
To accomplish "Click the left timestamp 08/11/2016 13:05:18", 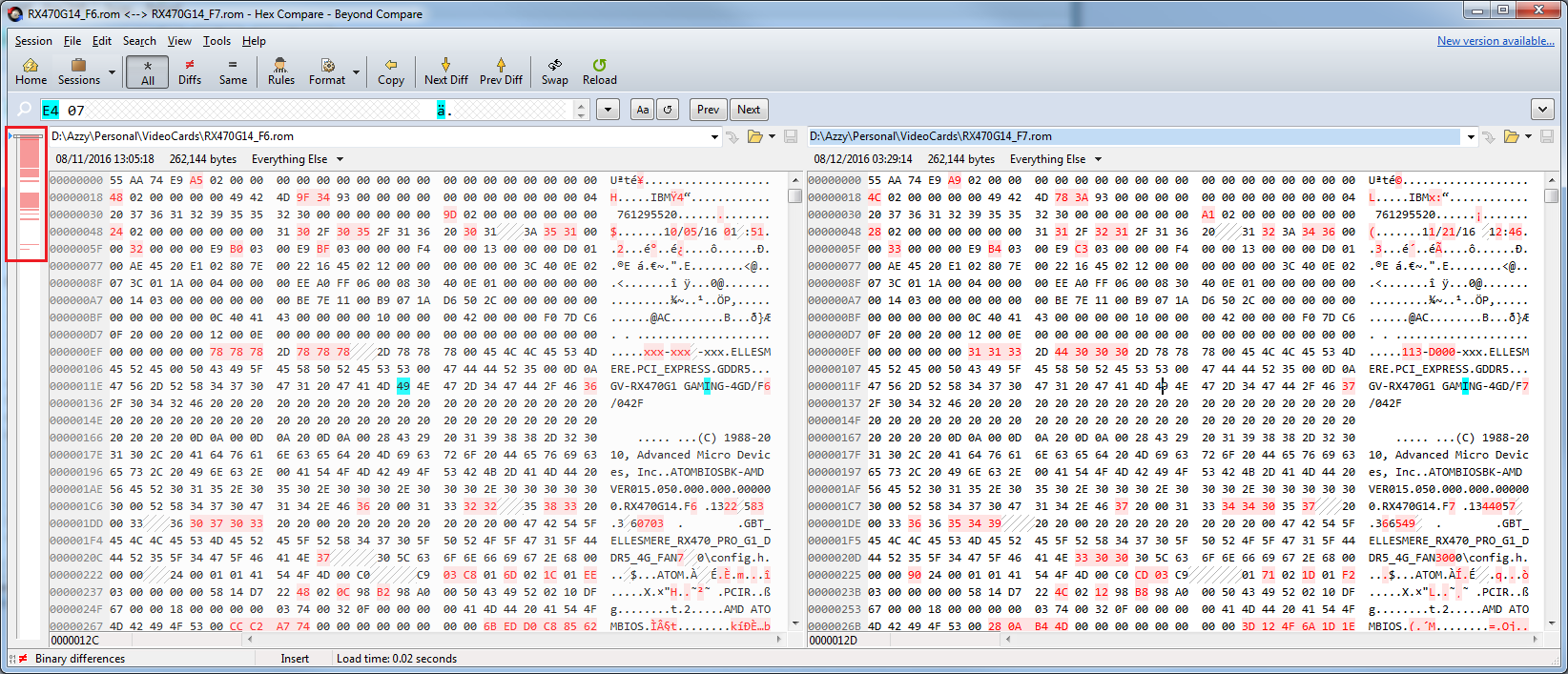I will click(x=105, y=159).
